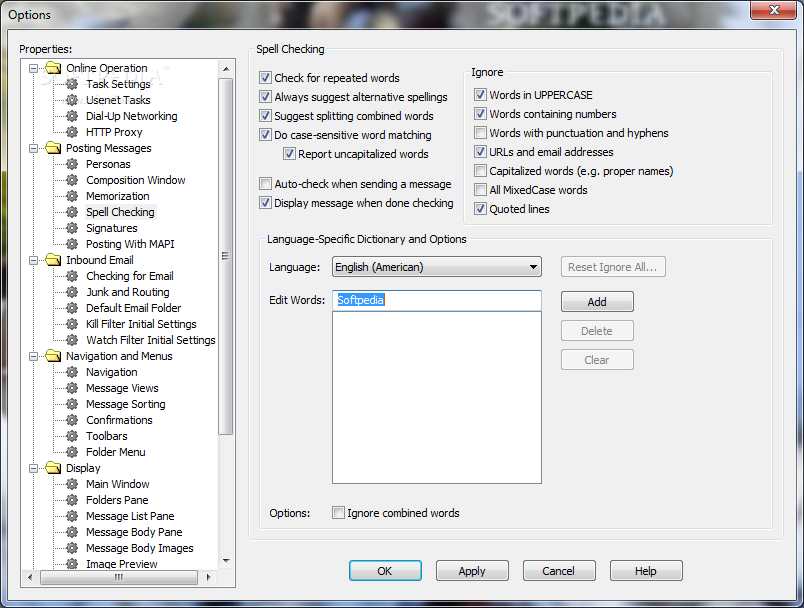Click the gear icon beside Folder Menu
Screen dimensions: 804x608
click(x=72, y=452)
